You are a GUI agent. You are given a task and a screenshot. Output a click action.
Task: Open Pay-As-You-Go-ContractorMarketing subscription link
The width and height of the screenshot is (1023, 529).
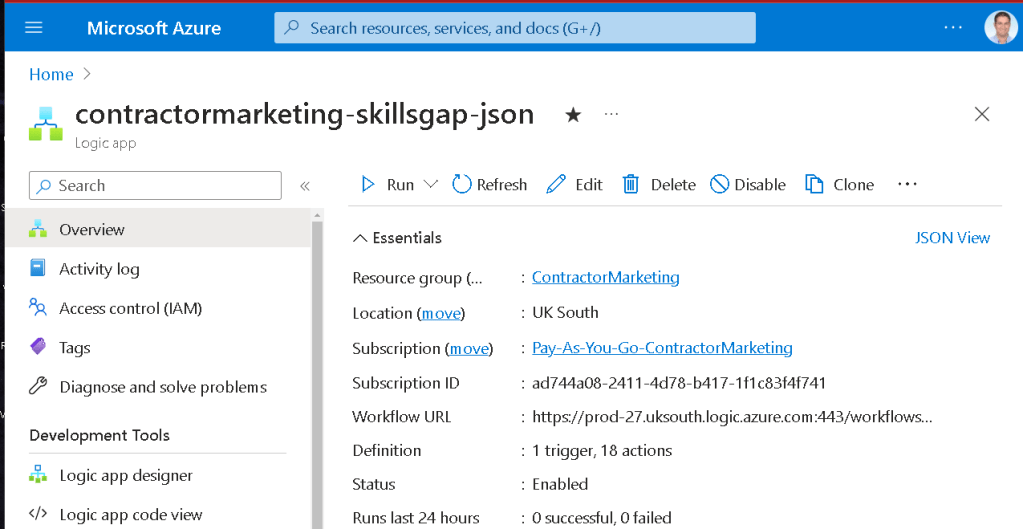point(662,348)
